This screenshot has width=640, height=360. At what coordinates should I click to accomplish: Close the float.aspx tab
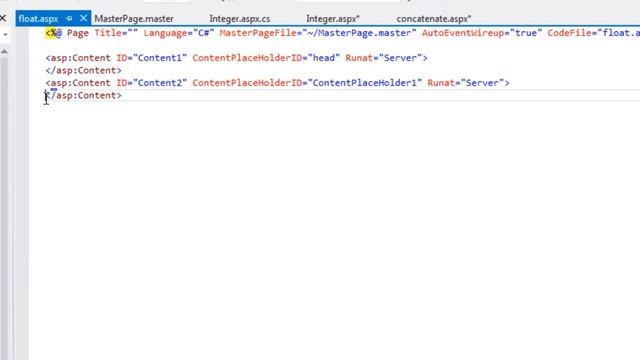click(83, 18)
